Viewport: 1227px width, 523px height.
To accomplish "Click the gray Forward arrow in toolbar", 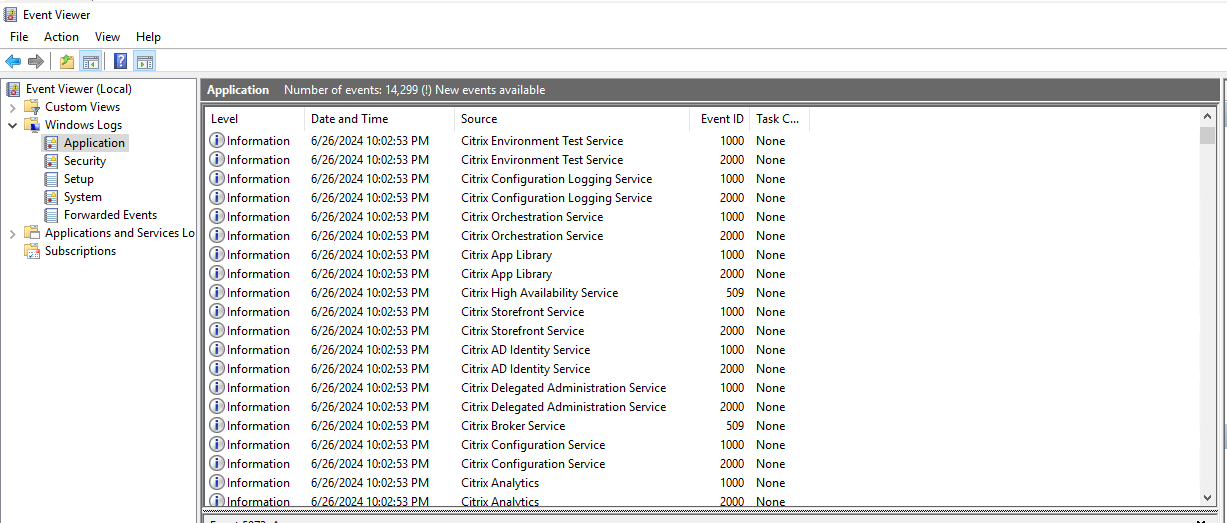I will click(x=36, y=62).
